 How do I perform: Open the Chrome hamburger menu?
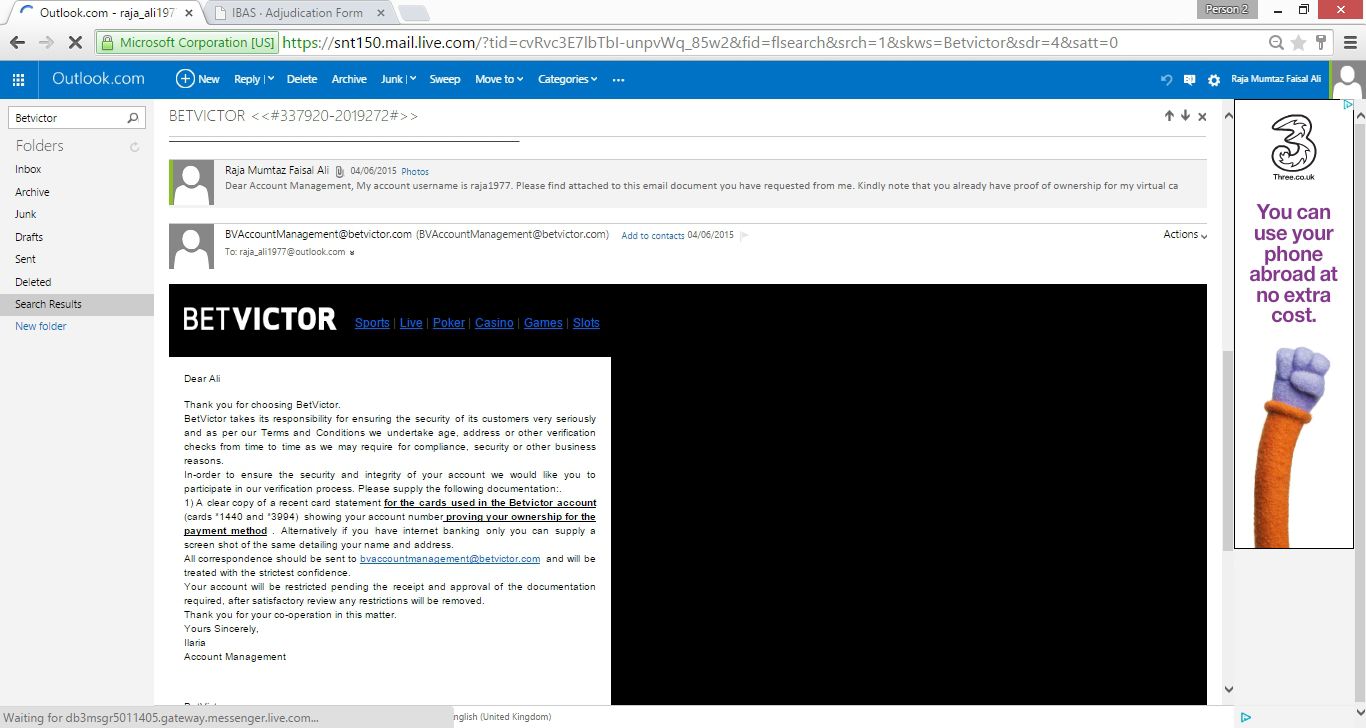(1348, 43)
